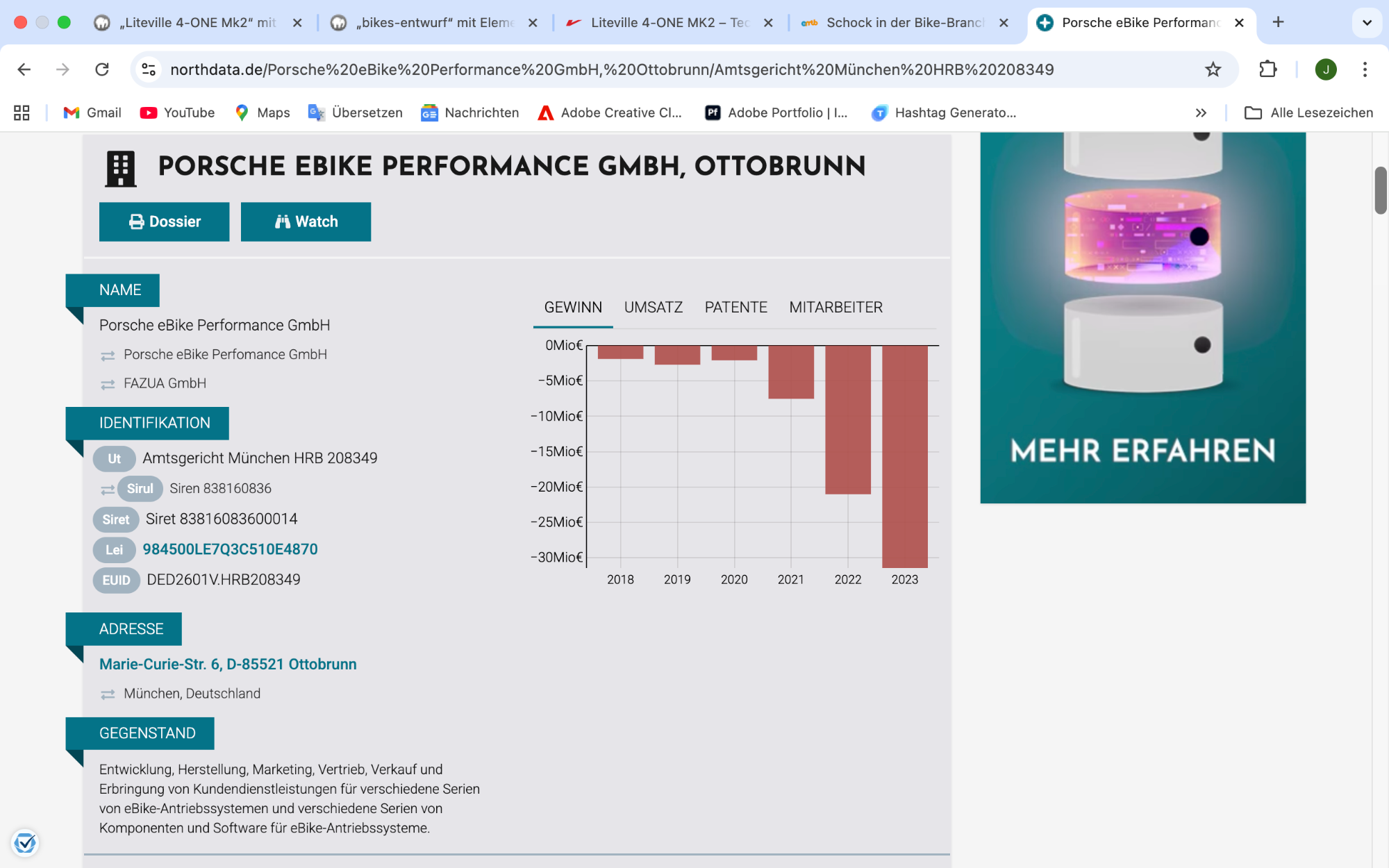Select the GEWINN chart tab
1389x868 pixels.
pyautogui.click(x=573, y=307)
